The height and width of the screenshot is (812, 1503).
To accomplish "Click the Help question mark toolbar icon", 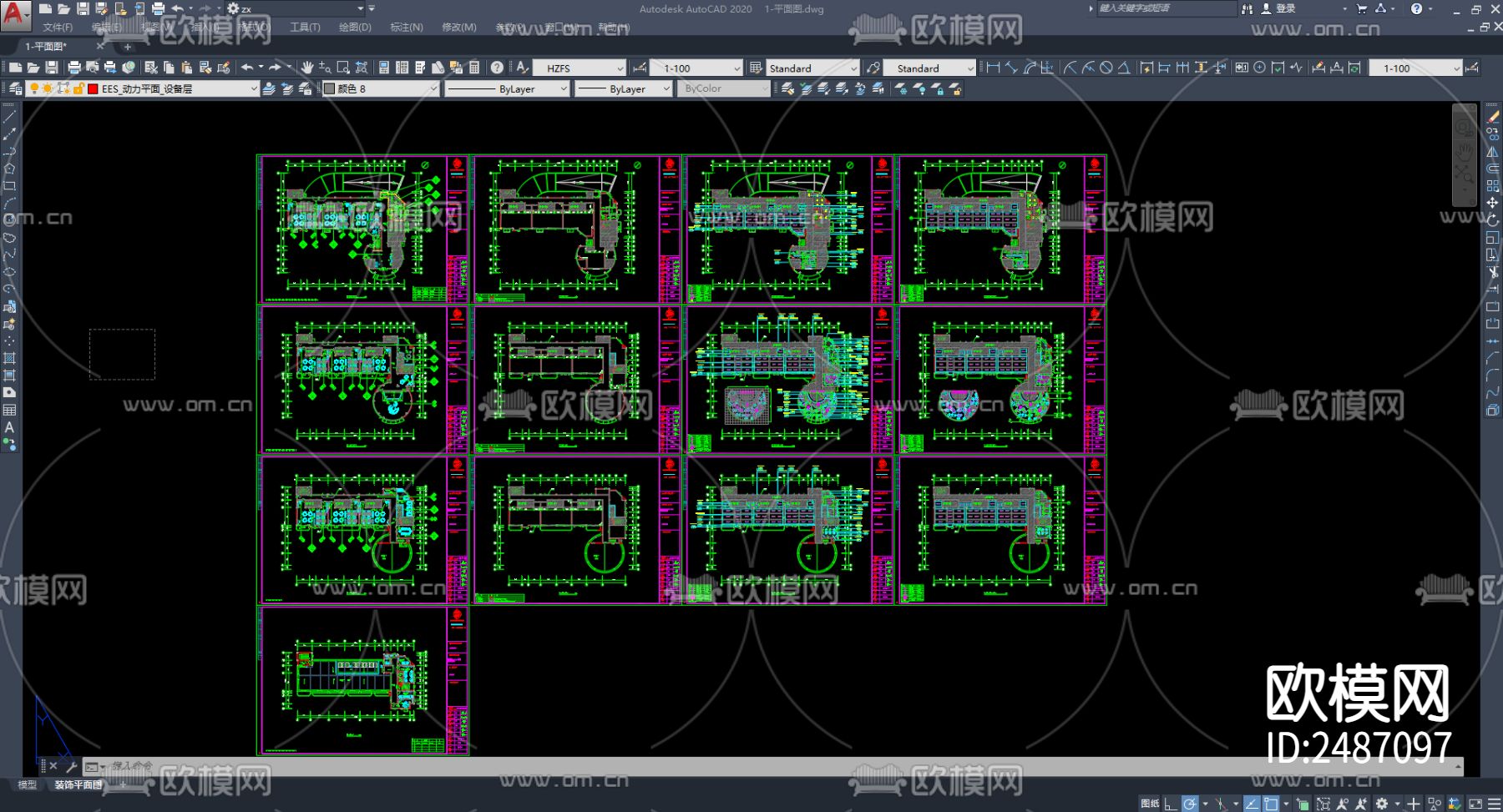I will click(x=497, y=68).
